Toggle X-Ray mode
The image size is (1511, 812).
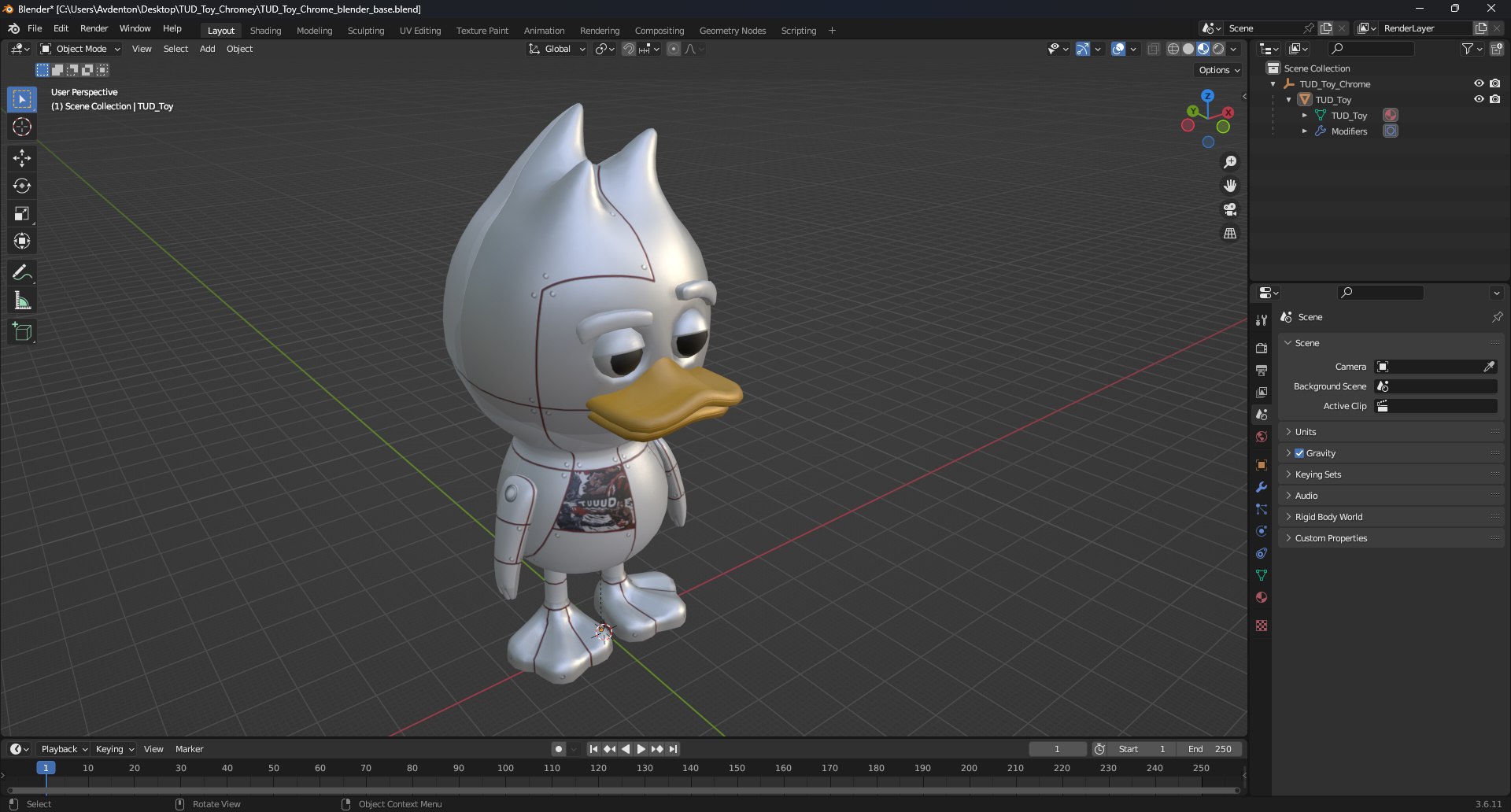[x=1153, y=49]
